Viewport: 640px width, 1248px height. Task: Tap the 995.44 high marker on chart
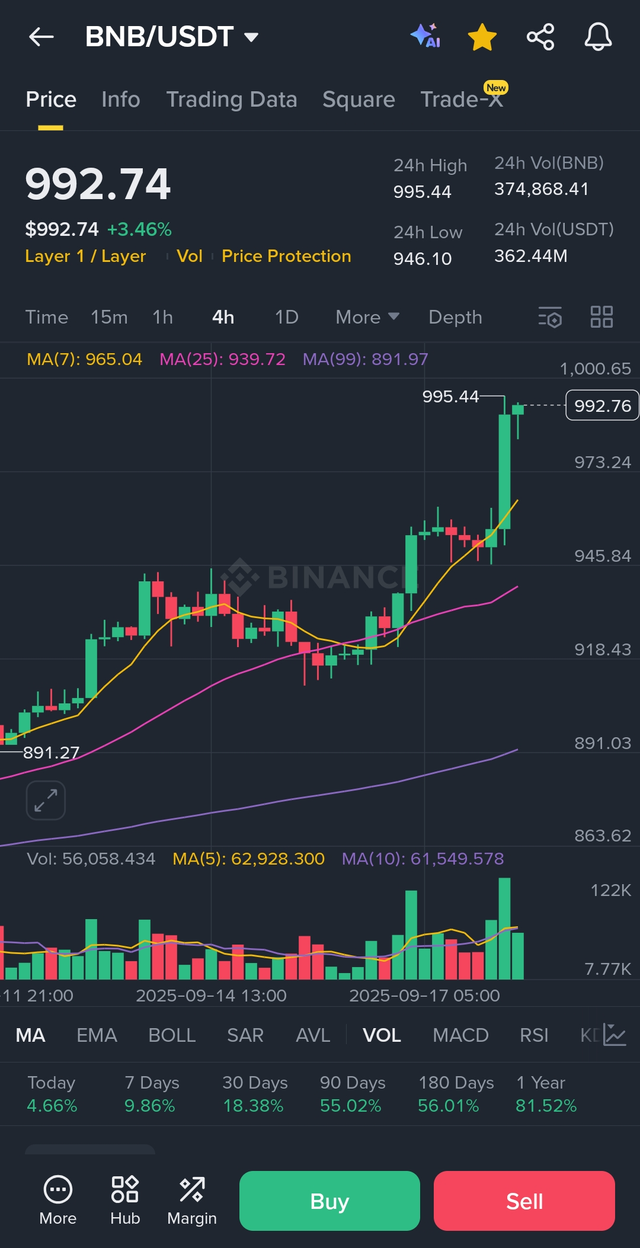[x=451, y=397]
